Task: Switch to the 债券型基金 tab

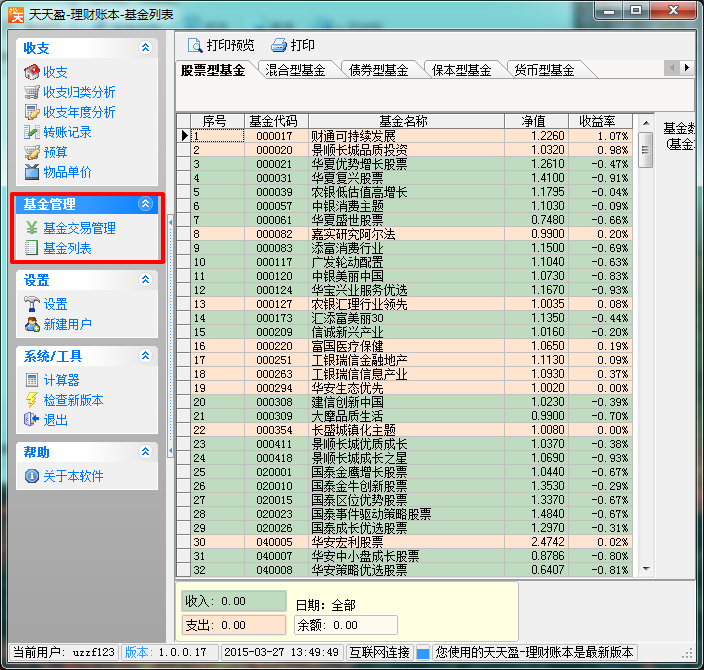Action: pos(378,70)
